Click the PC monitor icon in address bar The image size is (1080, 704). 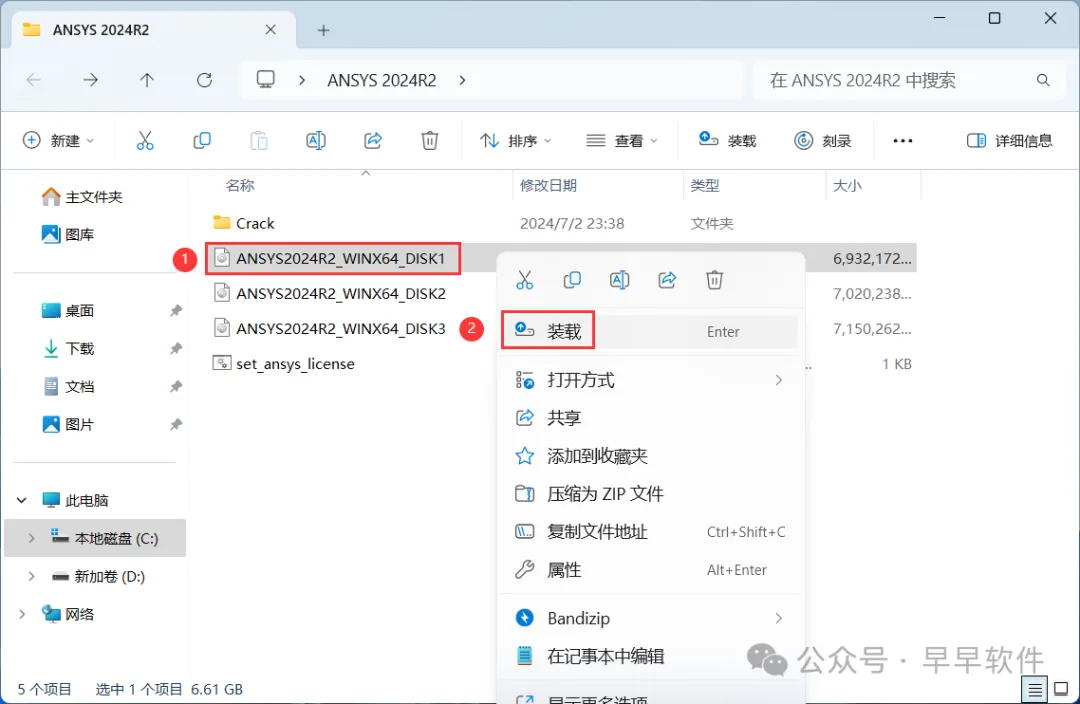(266, 80)
